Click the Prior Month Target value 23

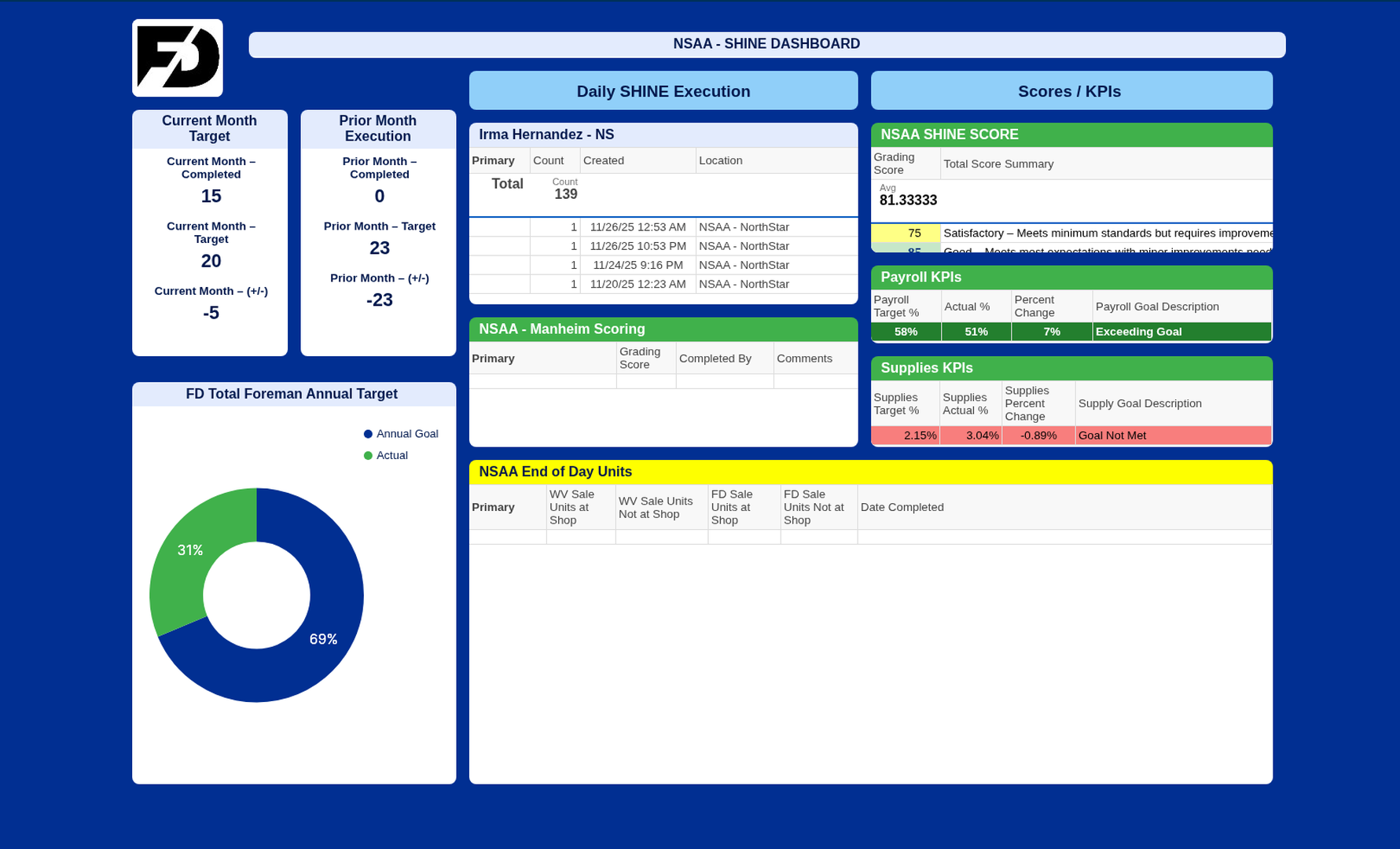pos(379,248)
